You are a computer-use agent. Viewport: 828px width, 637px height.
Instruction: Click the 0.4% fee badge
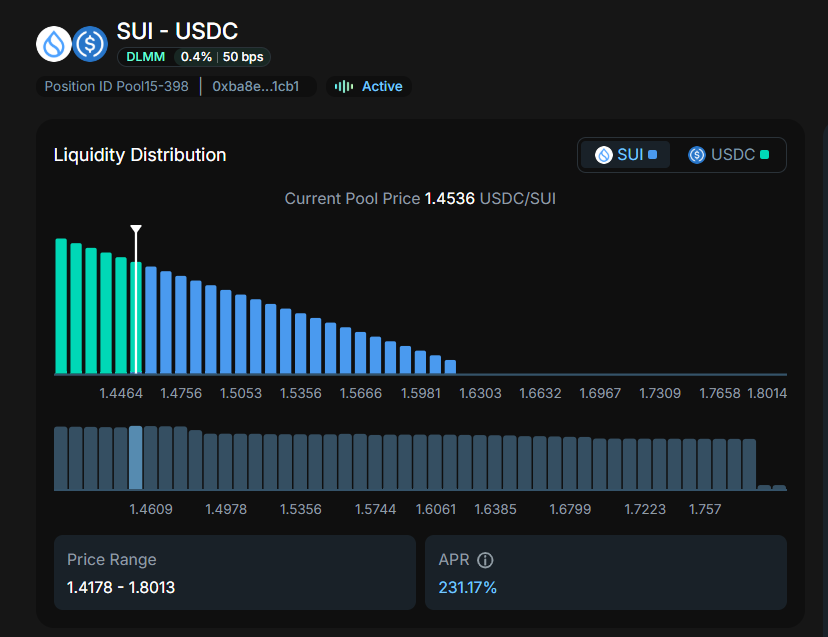point(196,57)
